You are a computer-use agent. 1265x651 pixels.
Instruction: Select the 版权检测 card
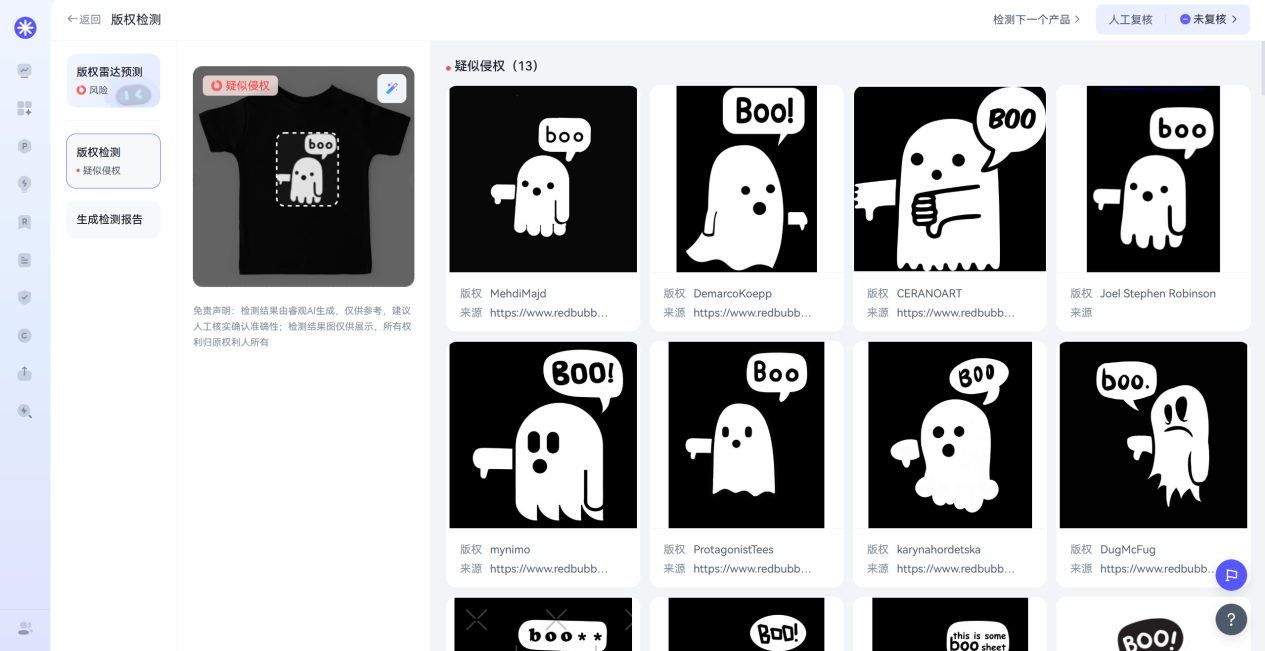click(x=113, y=161)
